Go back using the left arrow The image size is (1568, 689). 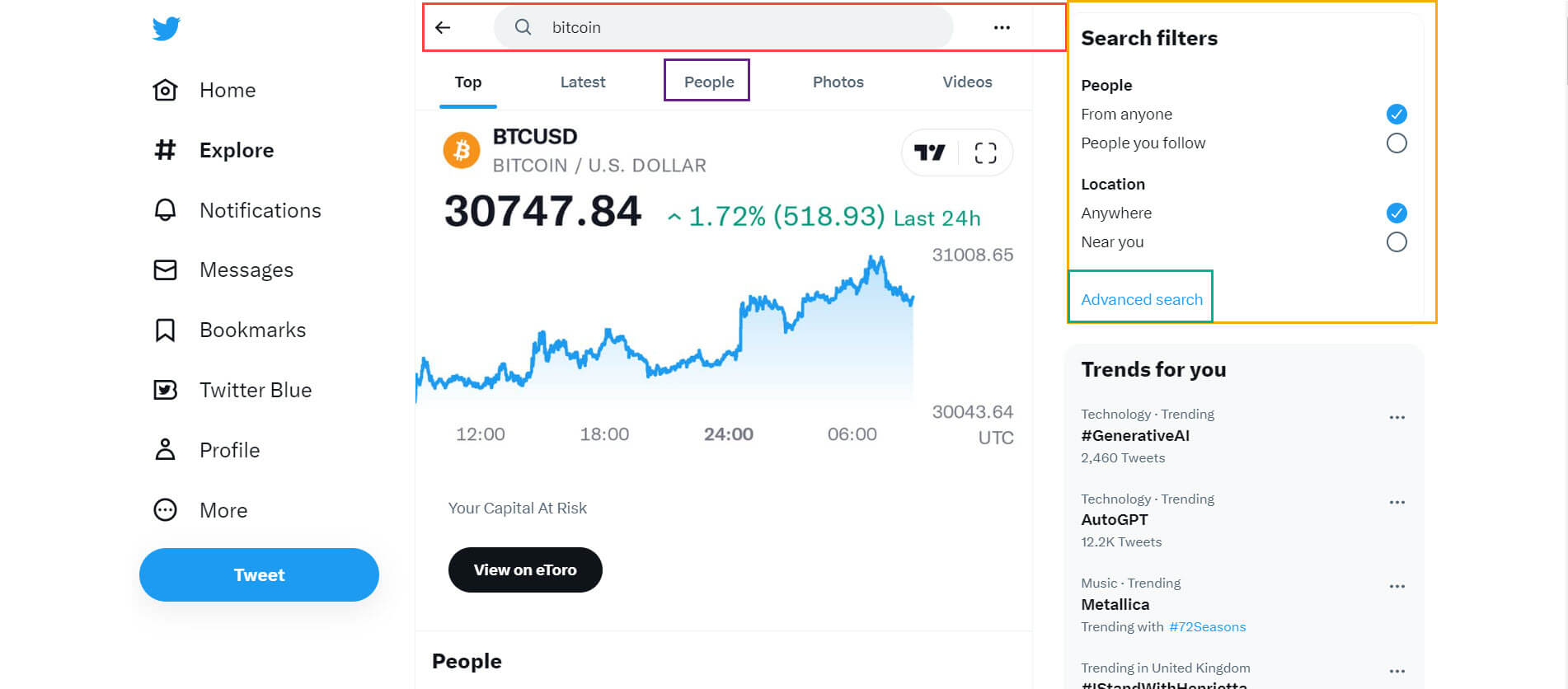tap(443, 27)
